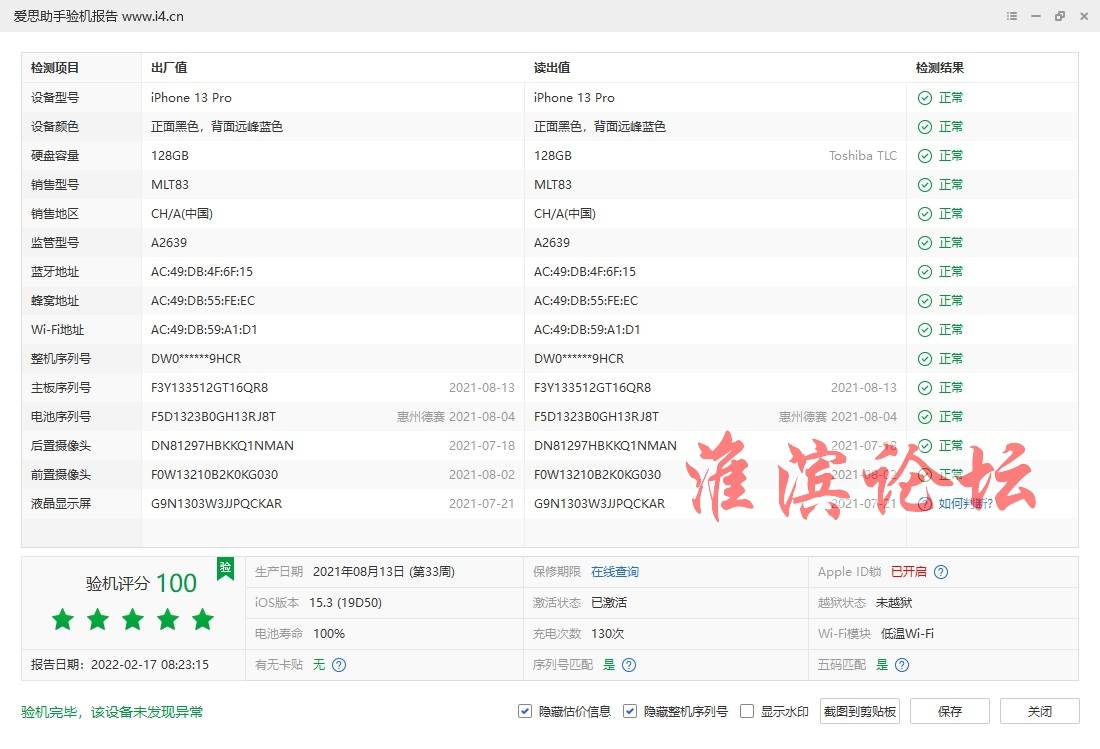
Task: Click the 检测结果 column header
Action: tap(939, 67)
